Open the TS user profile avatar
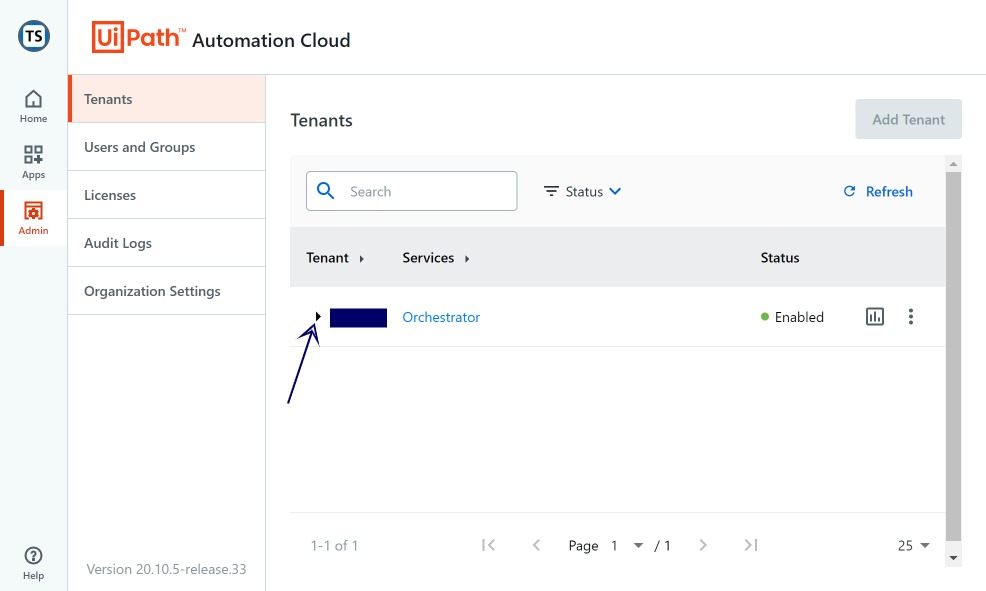The width and height of the screenshot is (986, 591). pyautogui.click(x=34, y=36)
